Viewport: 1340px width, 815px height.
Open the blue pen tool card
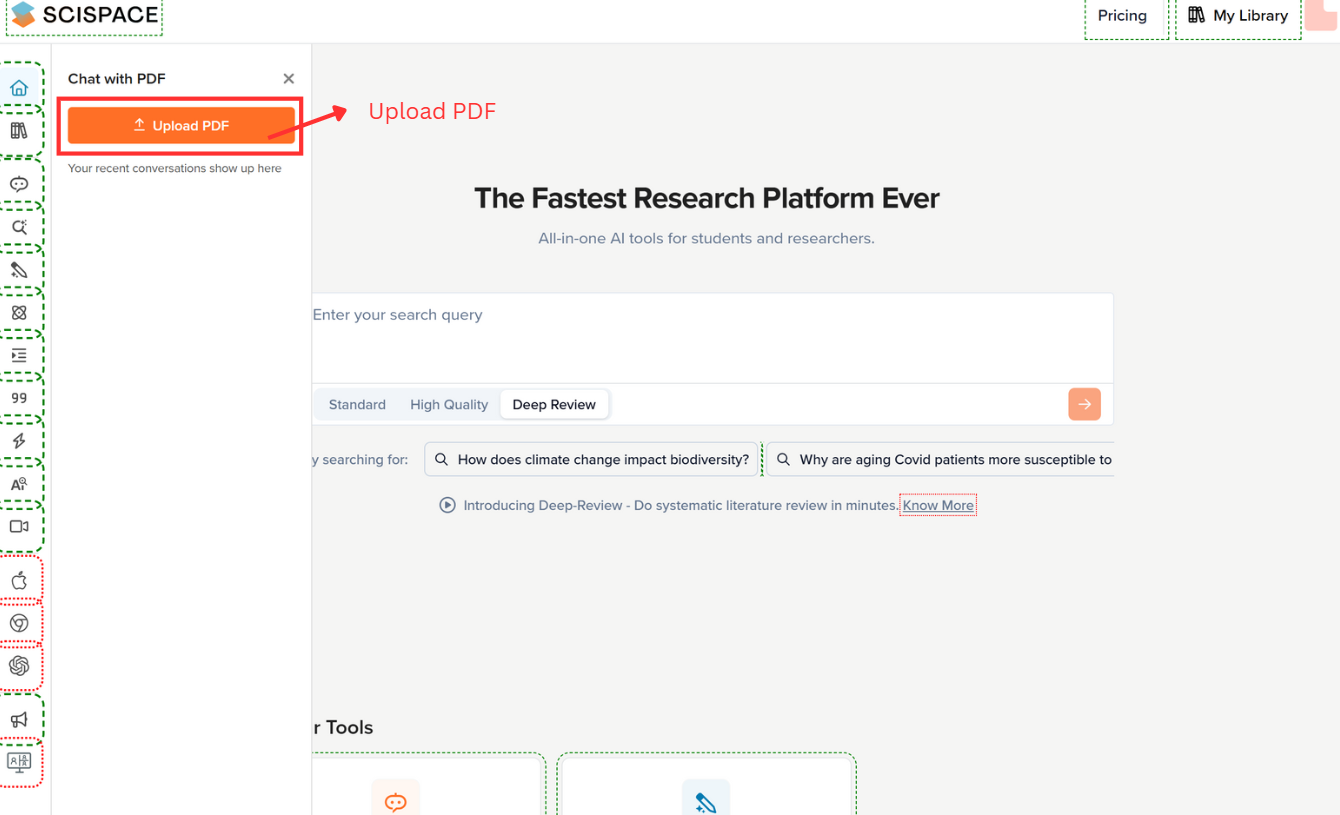tap(706, 788)
